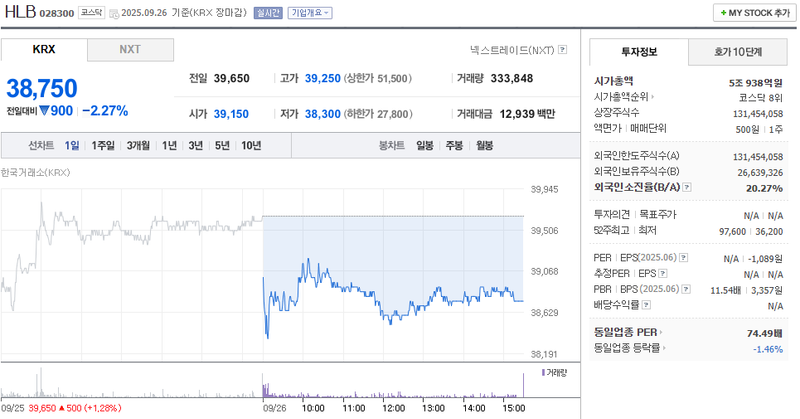This screenshot has width=800, height=419.
Task: Click the 거래량 value 333,848
Action: (x=512, y=79)
